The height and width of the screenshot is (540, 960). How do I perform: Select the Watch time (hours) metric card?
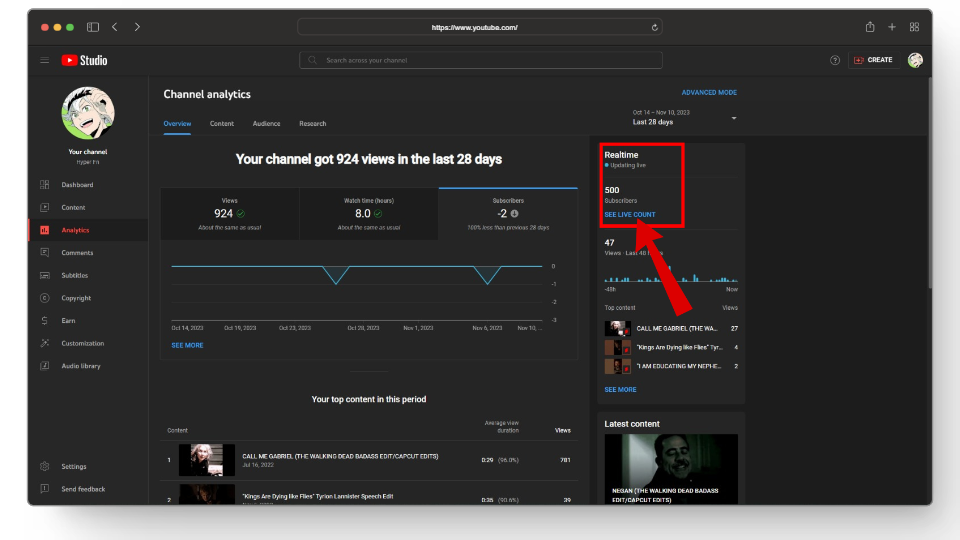368,213
